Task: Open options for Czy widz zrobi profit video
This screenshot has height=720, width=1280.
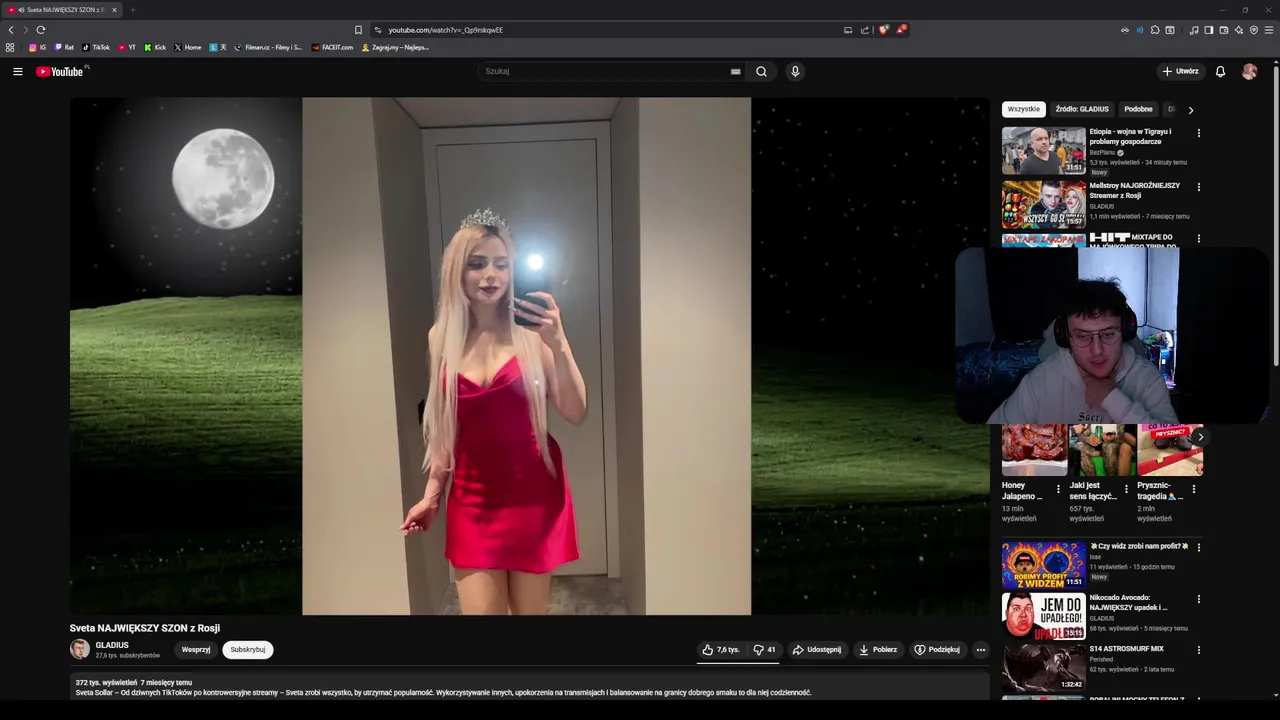Action: tap(1198, 547)
